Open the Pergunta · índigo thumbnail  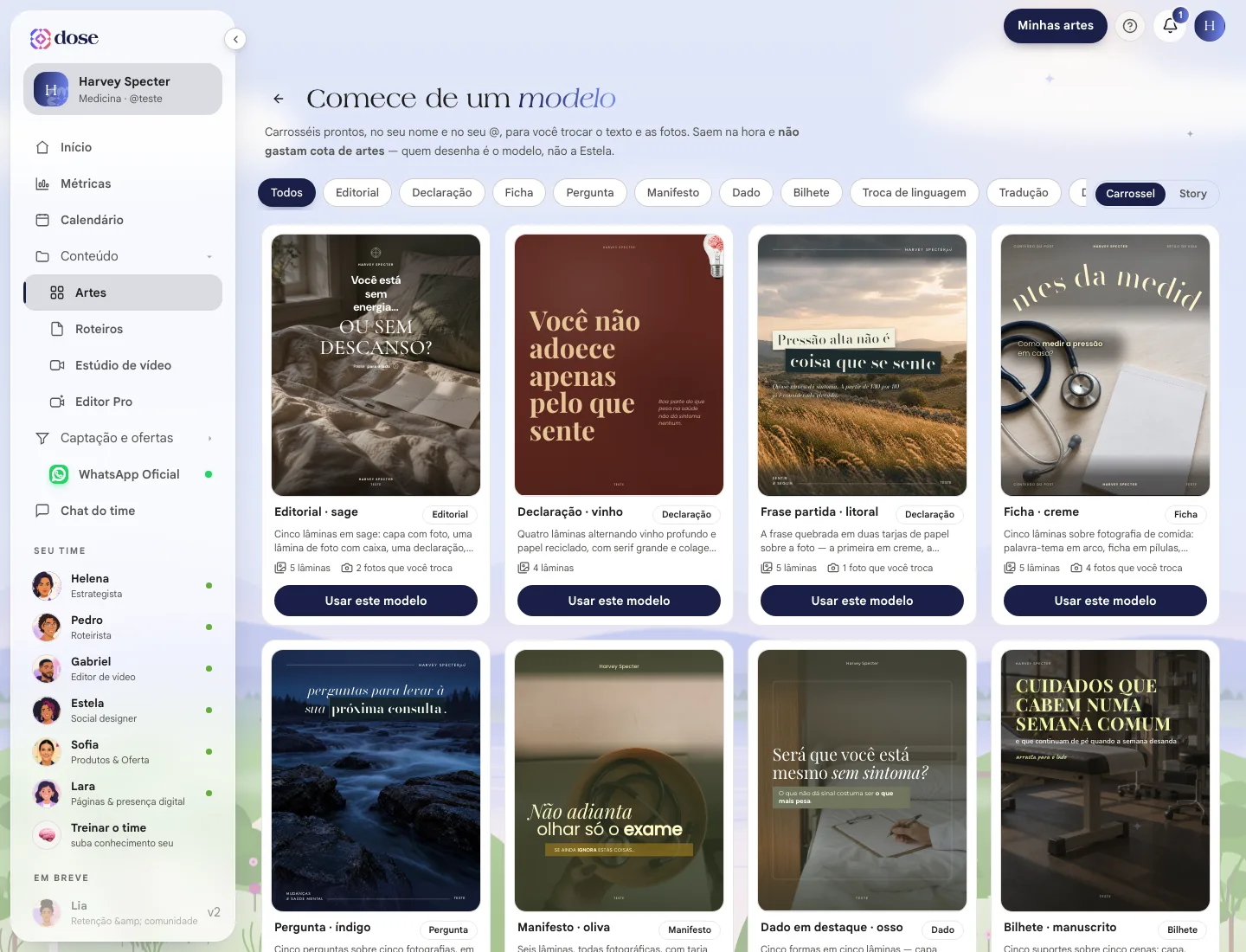tap(376, 781)
